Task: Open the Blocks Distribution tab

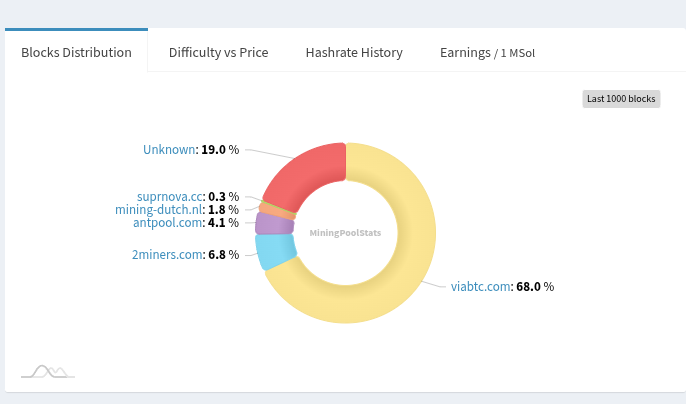Action: [x=76, y=52]
